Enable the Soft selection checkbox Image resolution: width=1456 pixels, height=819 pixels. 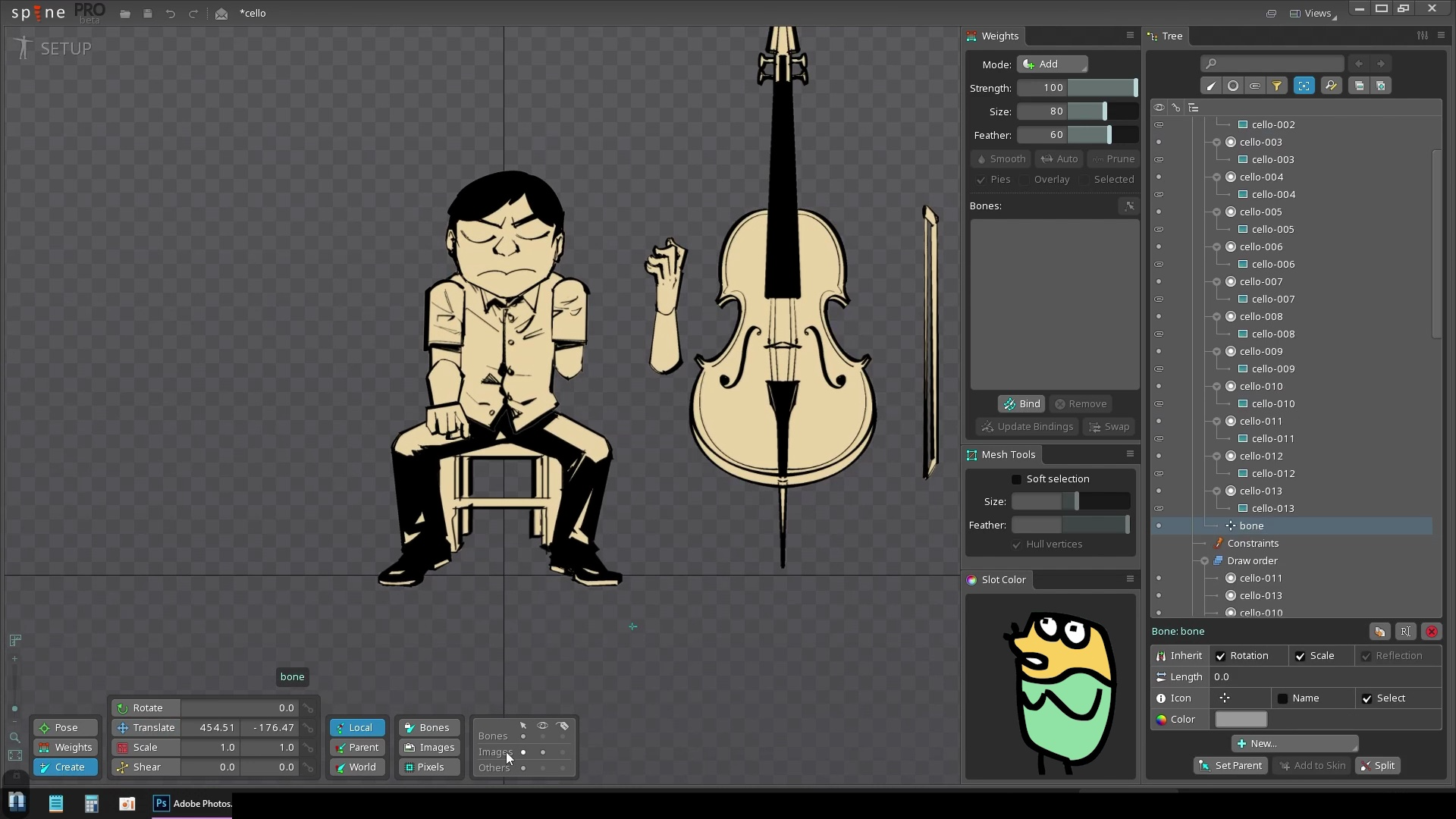coord(1016,479)
